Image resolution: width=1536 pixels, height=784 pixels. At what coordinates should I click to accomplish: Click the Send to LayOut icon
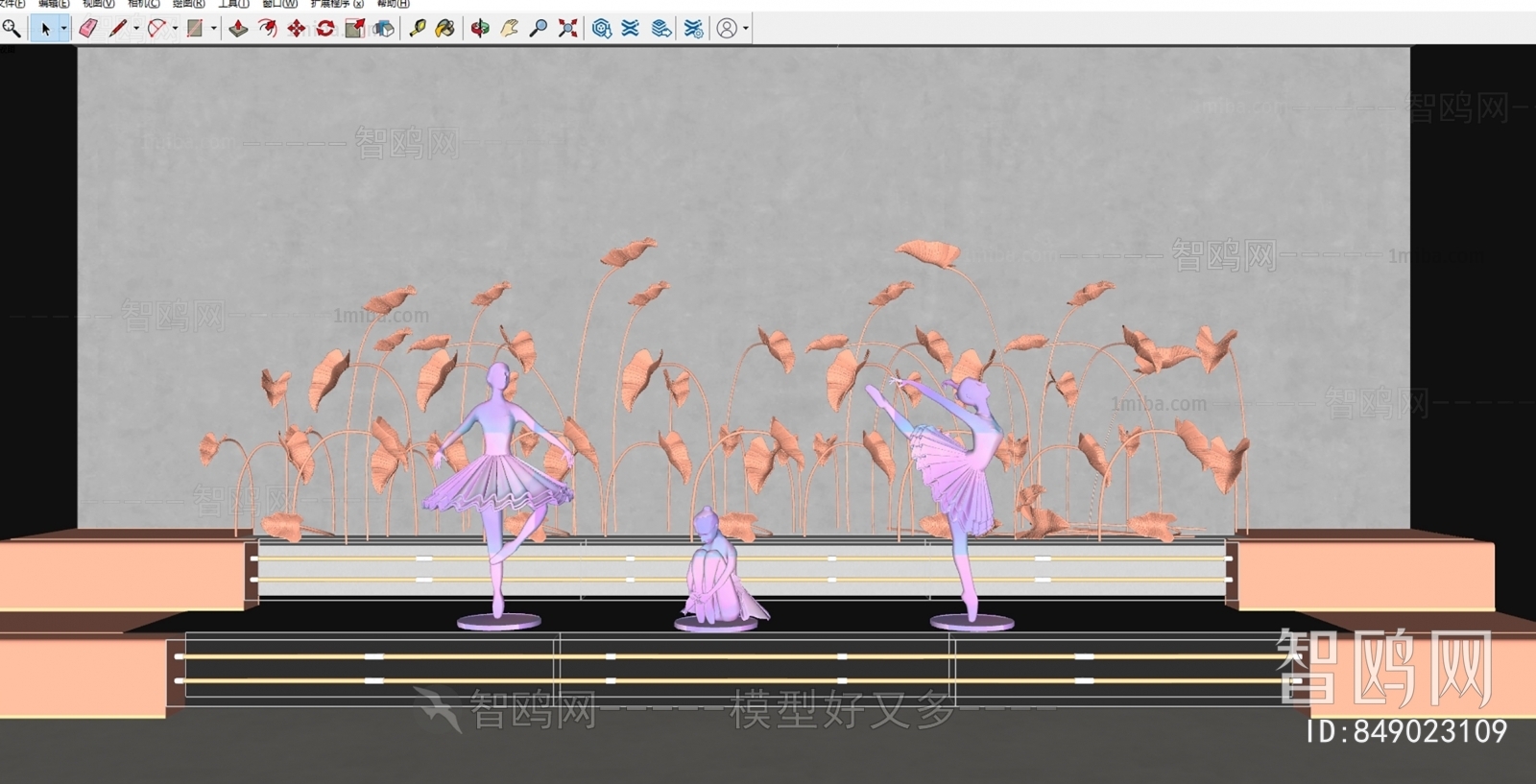pyautogui.click(x=660, y=29)
